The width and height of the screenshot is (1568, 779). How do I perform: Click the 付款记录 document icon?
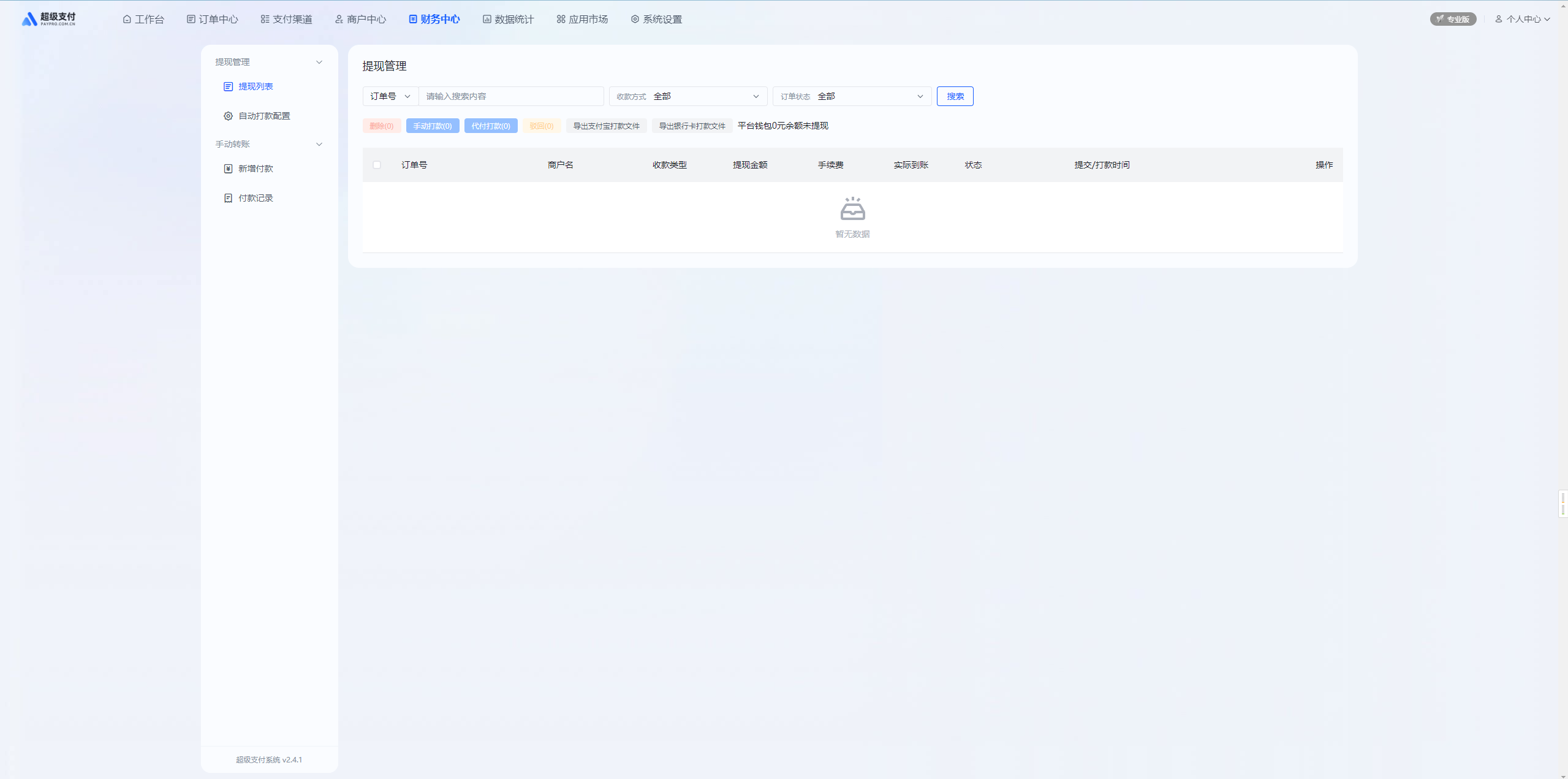point(228,198)
